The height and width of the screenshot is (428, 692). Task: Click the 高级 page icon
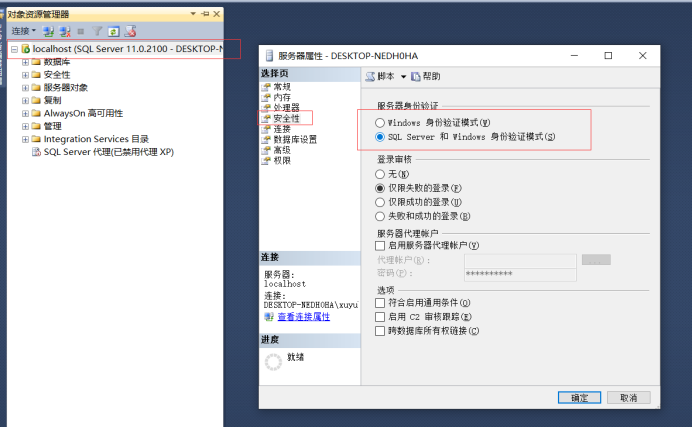click(266, 150)
